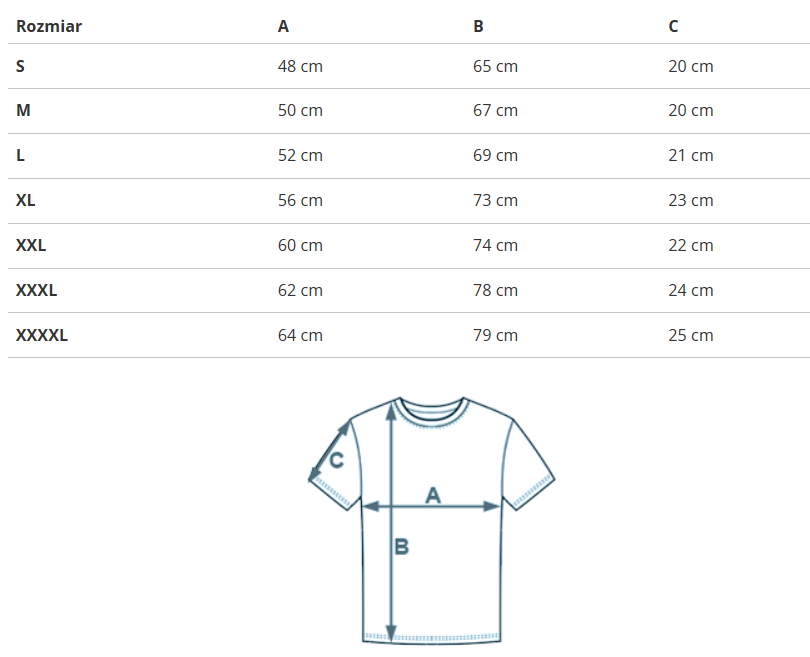Image resolution: width=810 pixels, height=657 pixels.
Task: Click column header C
Action: (673, 26)
